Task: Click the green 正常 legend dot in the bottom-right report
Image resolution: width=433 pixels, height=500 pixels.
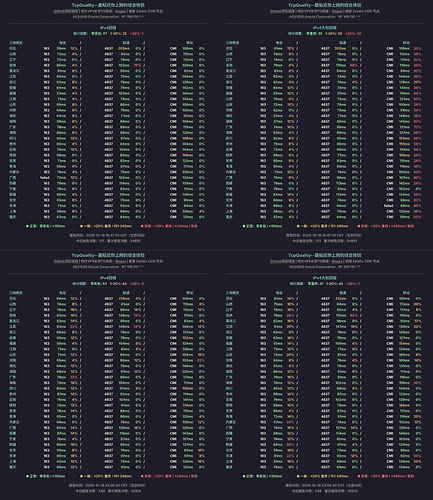Action: tap(244, 476)
